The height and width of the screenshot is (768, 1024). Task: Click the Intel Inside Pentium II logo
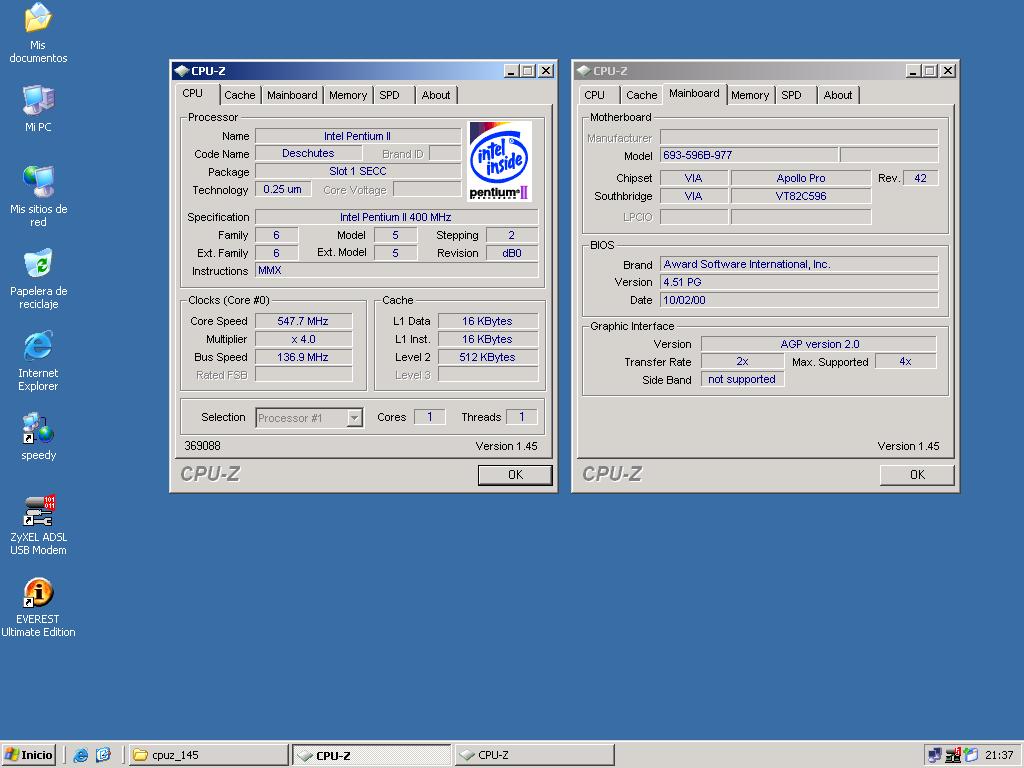500,161
